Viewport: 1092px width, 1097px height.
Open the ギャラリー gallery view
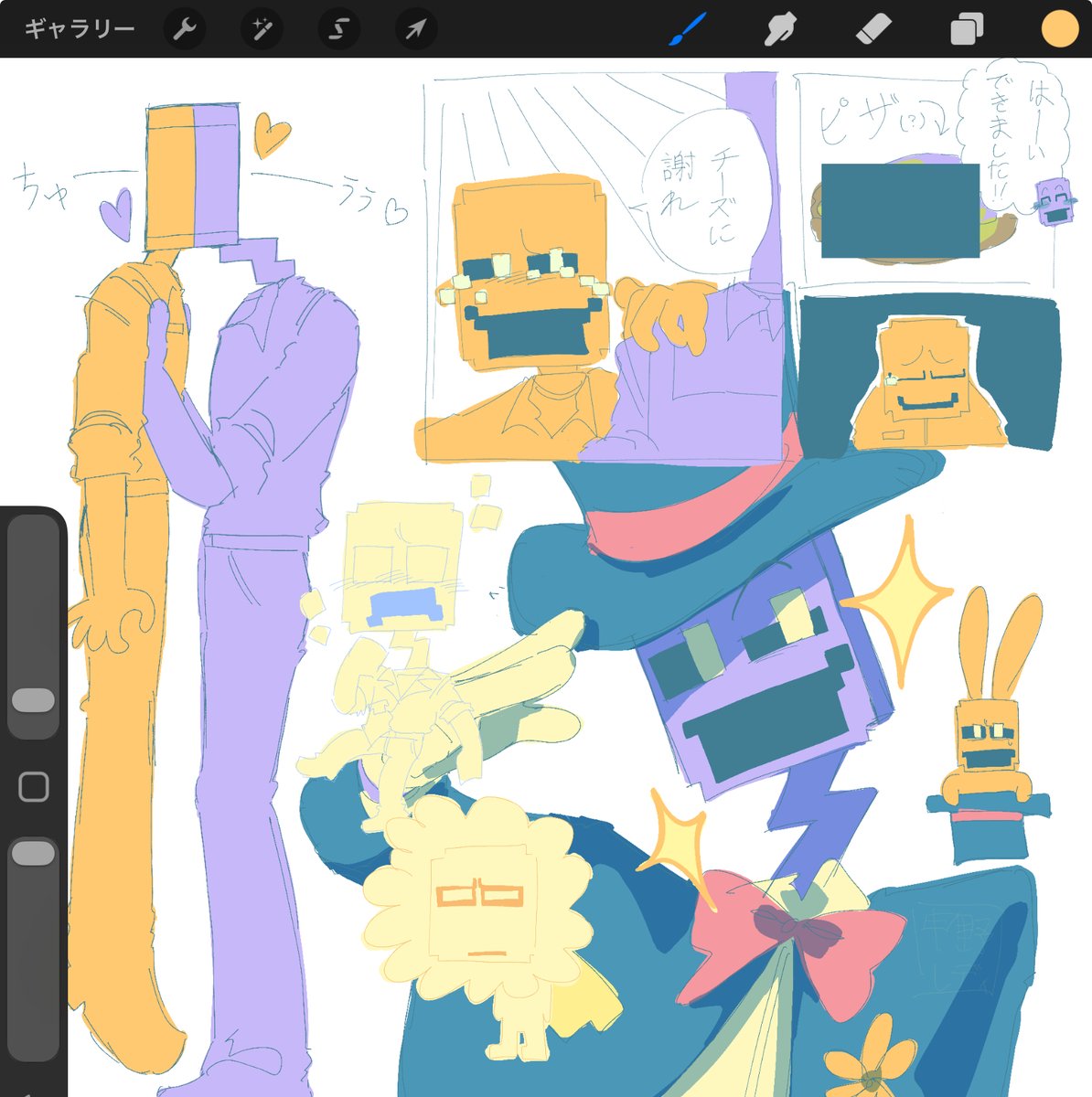(x=80, y=29)
